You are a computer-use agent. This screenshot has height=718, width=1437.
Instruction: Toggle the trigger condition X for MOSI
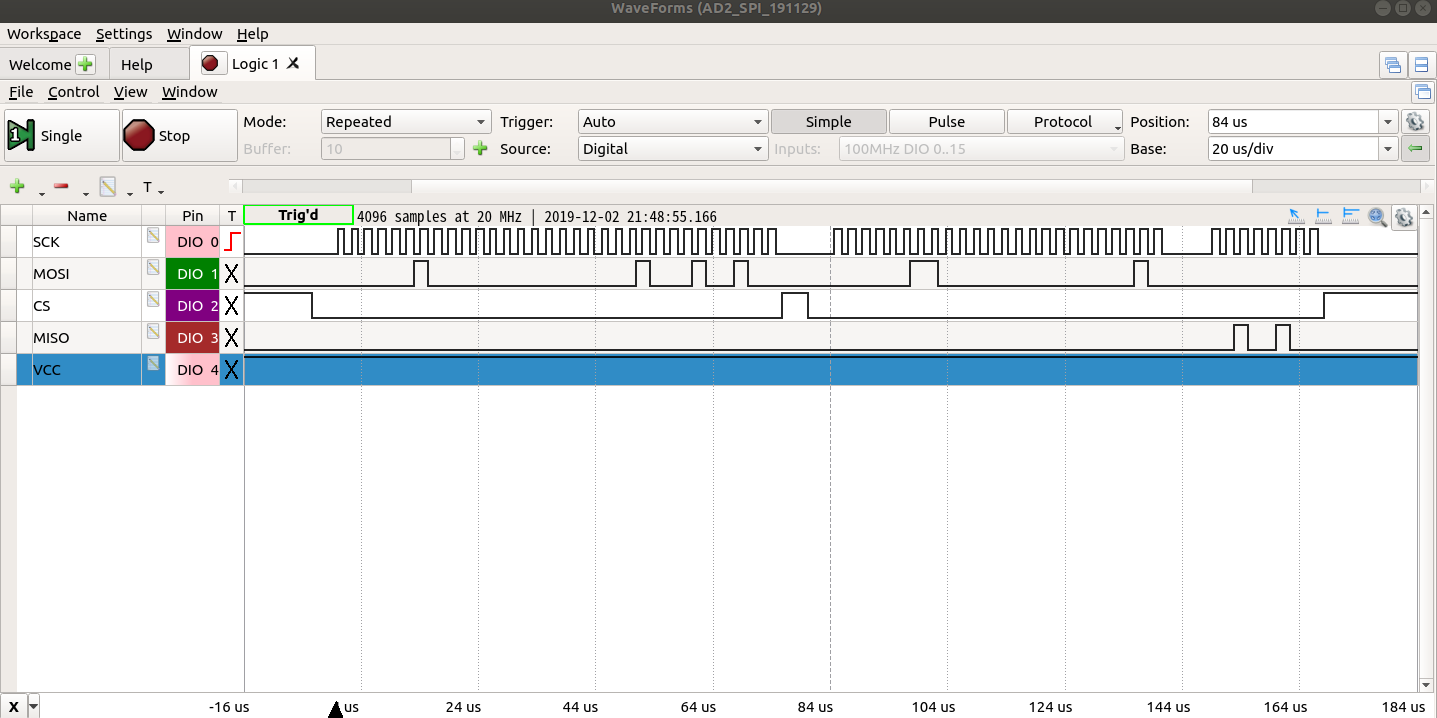(x=232, y=273)
